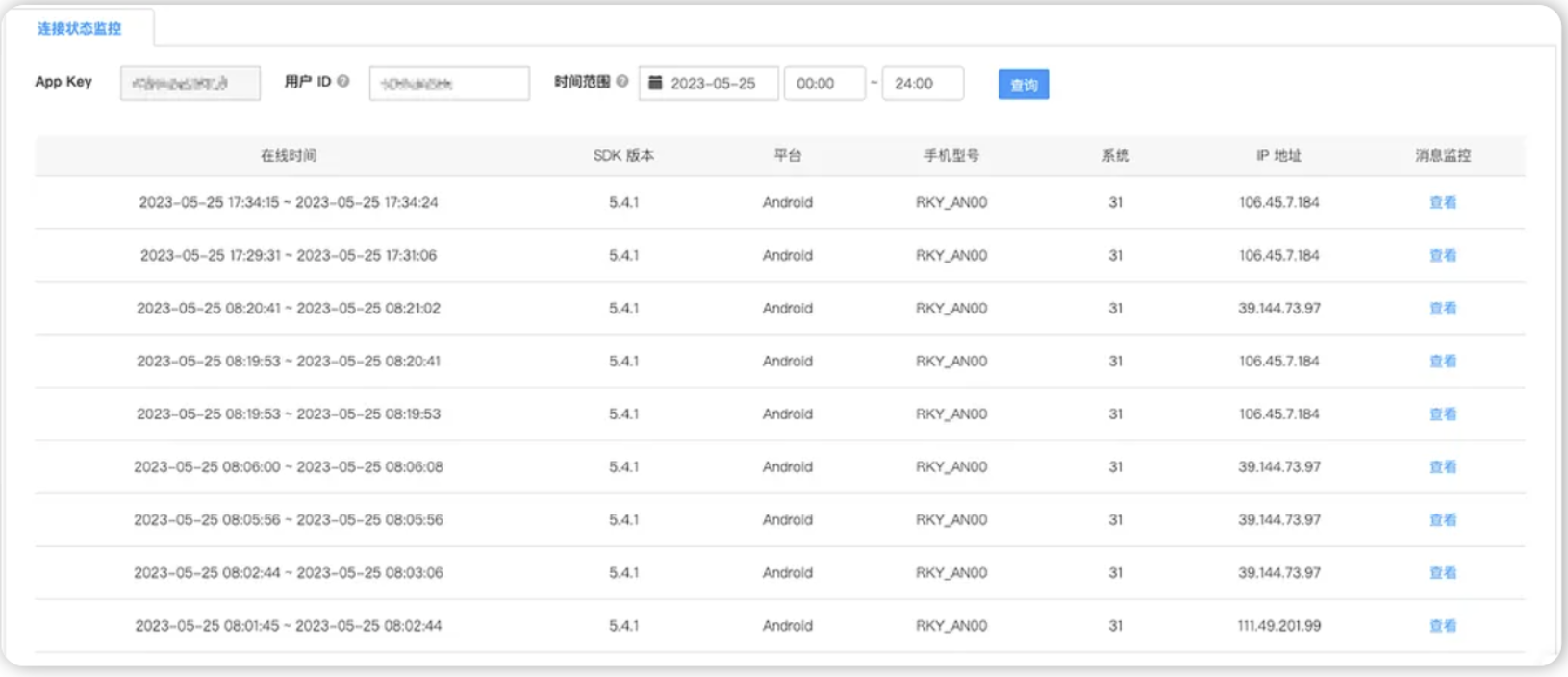Click 查看 for session 17:29:31 ~ 17:31:06

[1443, 255]
